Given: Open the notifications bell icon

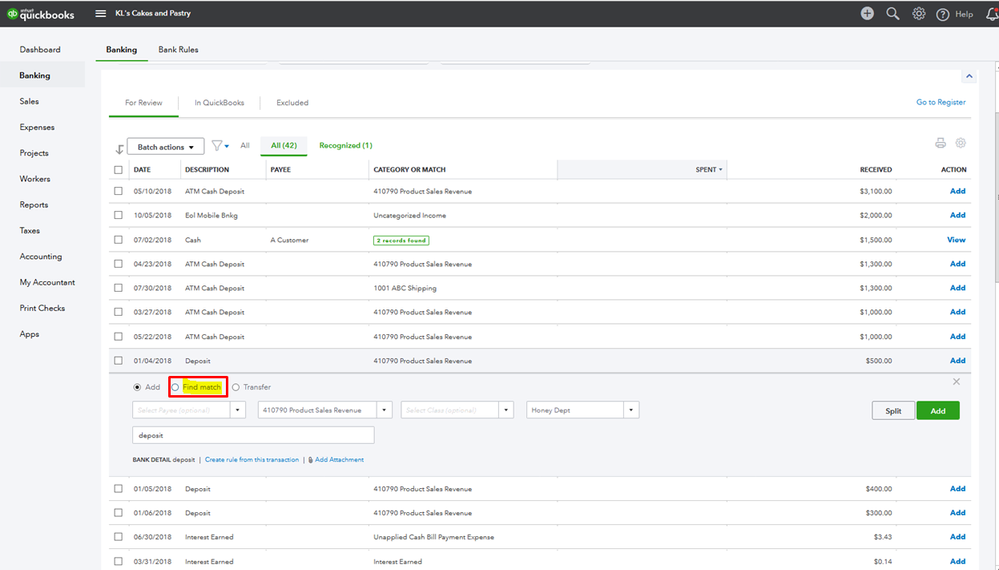Looking at the screenshot, I should tap(990, 14).
